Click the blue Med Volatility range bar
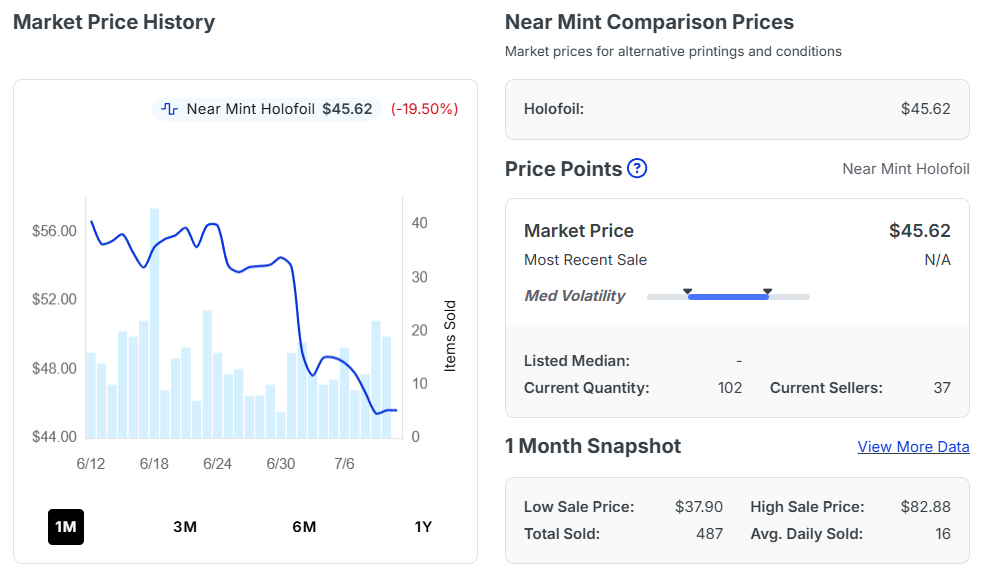 (728, 297)
